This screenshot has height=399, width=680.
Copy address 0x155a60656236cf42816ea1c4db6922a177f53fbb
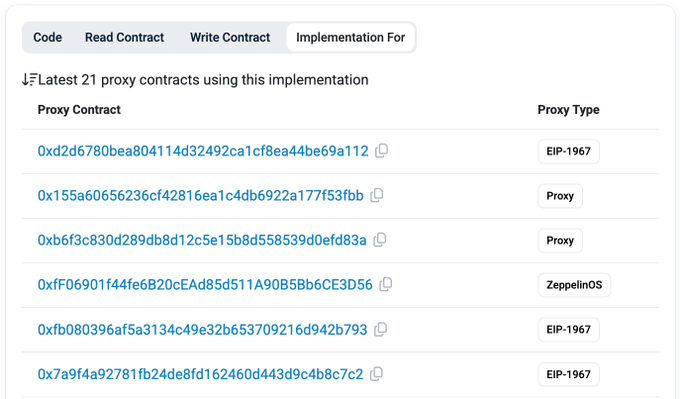coord(376,196)
